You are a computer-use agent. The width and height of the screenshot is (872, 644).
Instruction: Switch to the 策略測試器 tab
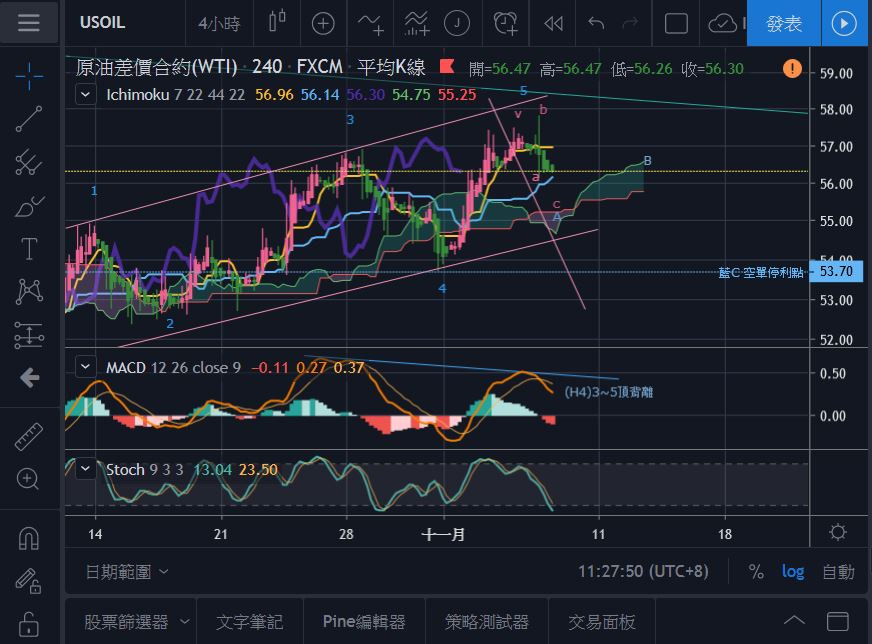(486, 621)
